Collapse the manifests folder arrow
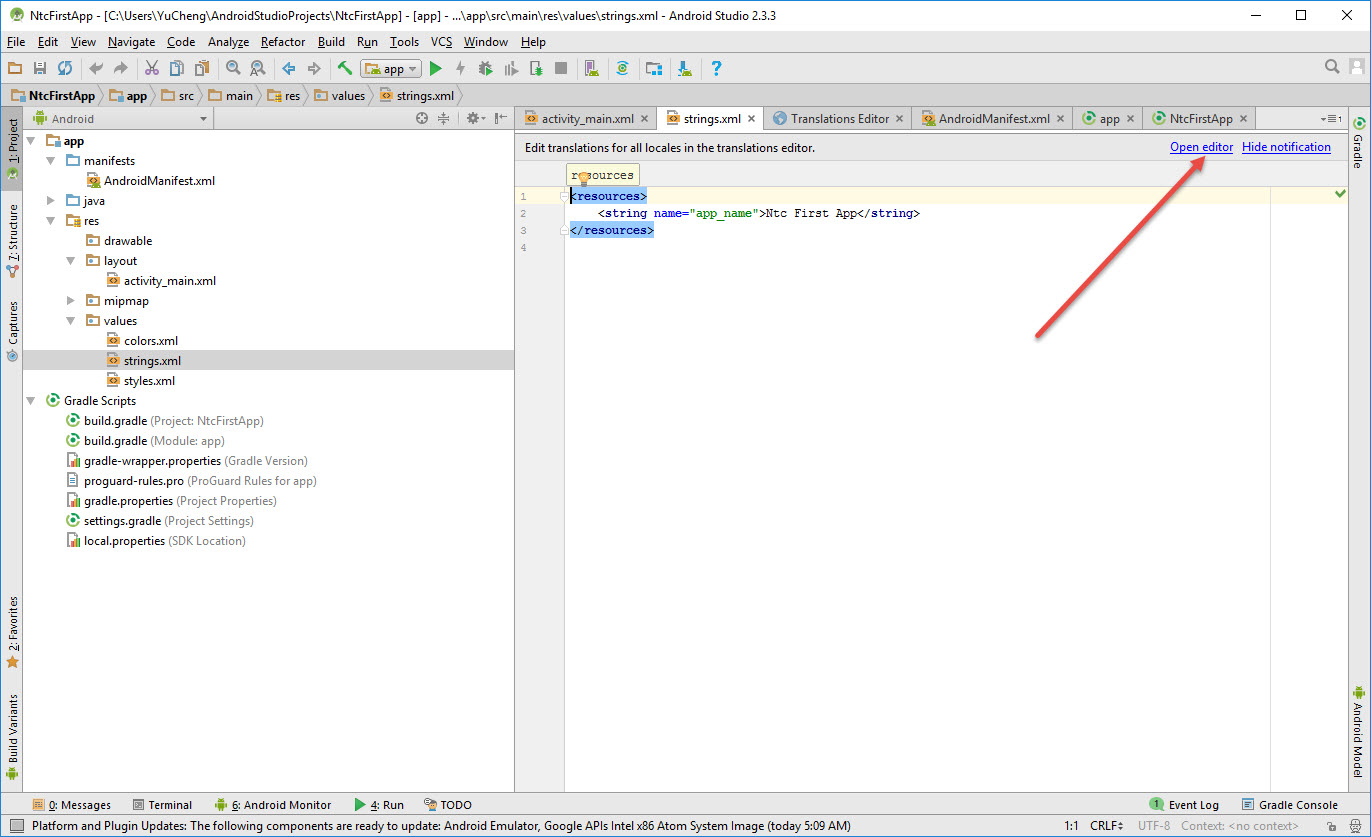The width and height of the screenshot is (1371, 837). click(x=51, y=161)
